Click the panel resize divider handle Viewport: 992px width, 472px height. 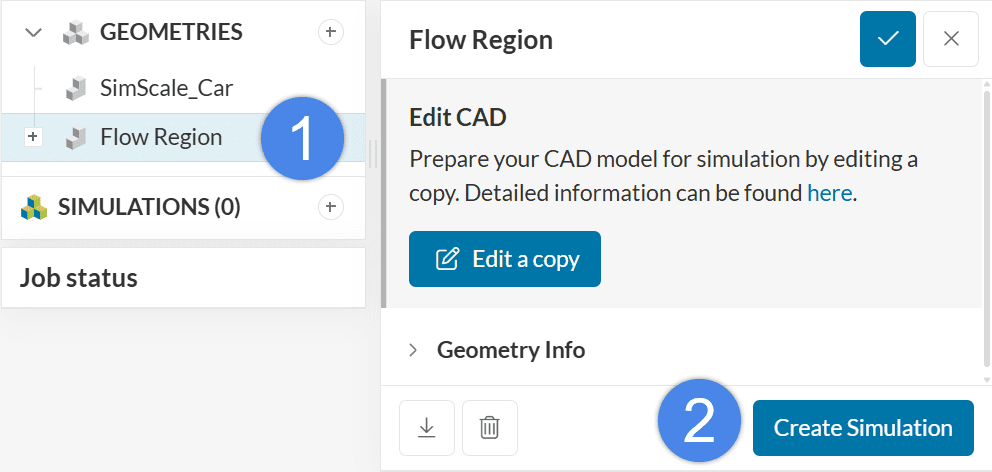[373, 154]
